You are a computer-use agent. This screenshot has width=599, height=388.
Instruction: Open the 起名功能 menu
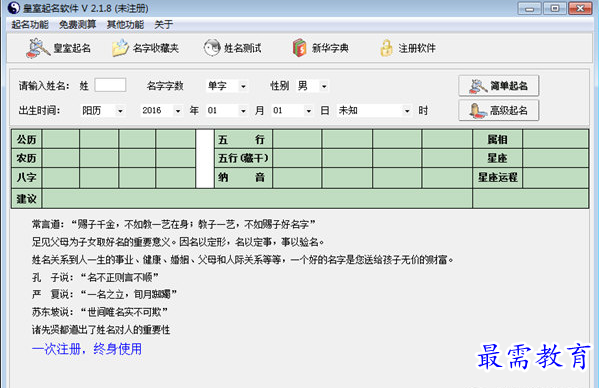[x=30, y=25]
